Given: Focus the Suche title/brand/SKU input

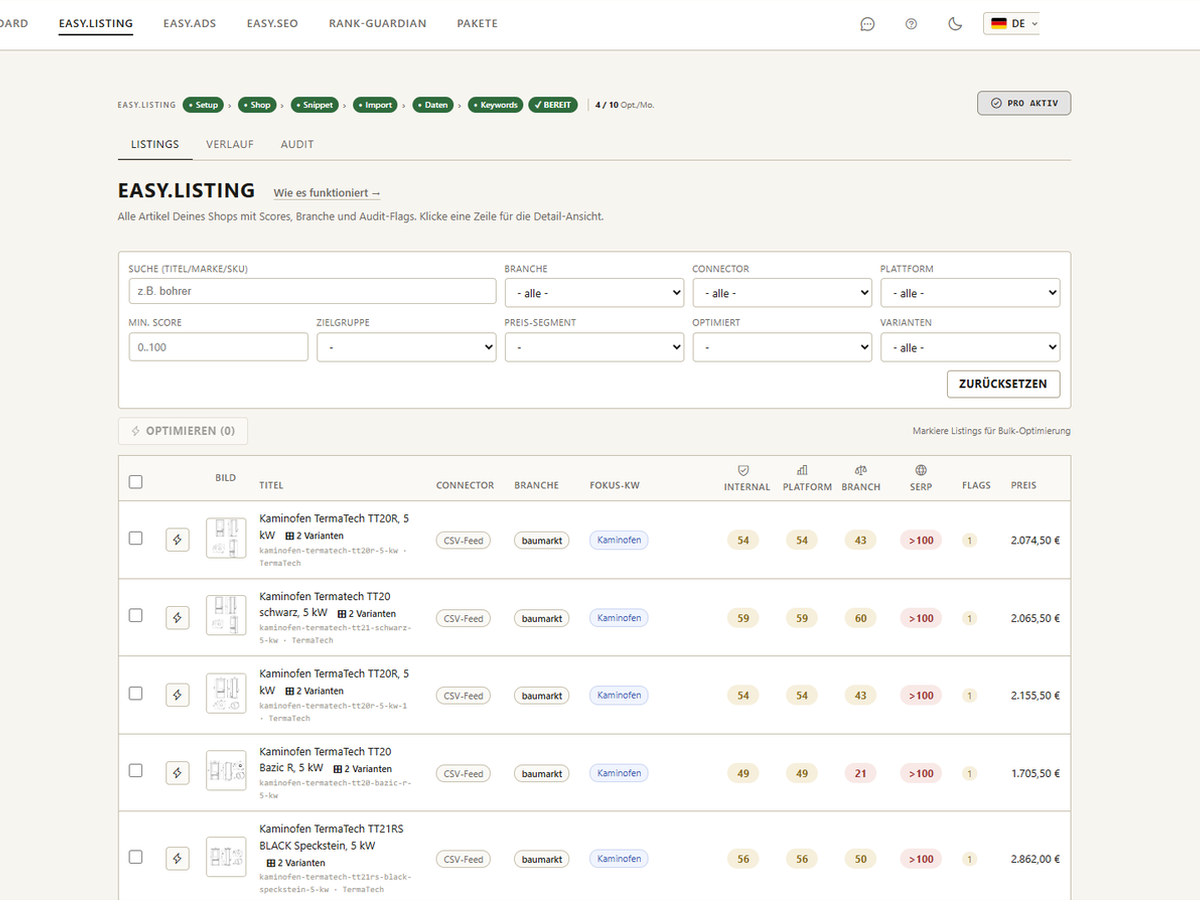Looking at the screenshot, I should (312, 291).
